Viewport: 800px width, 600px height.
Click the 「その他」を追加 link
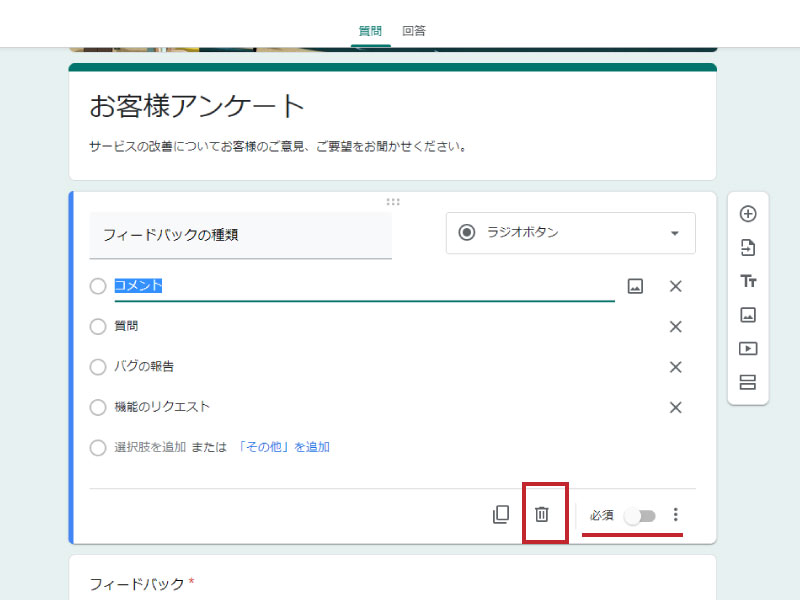284,447
